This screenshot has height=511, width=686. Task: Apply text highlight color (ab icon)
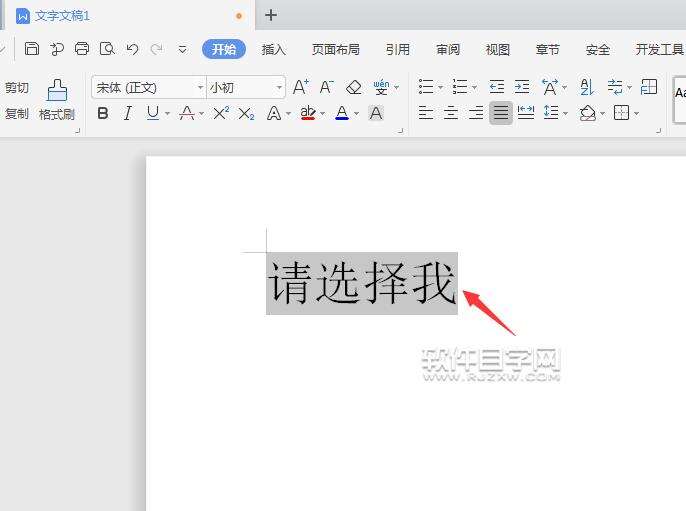click(308, 113)
